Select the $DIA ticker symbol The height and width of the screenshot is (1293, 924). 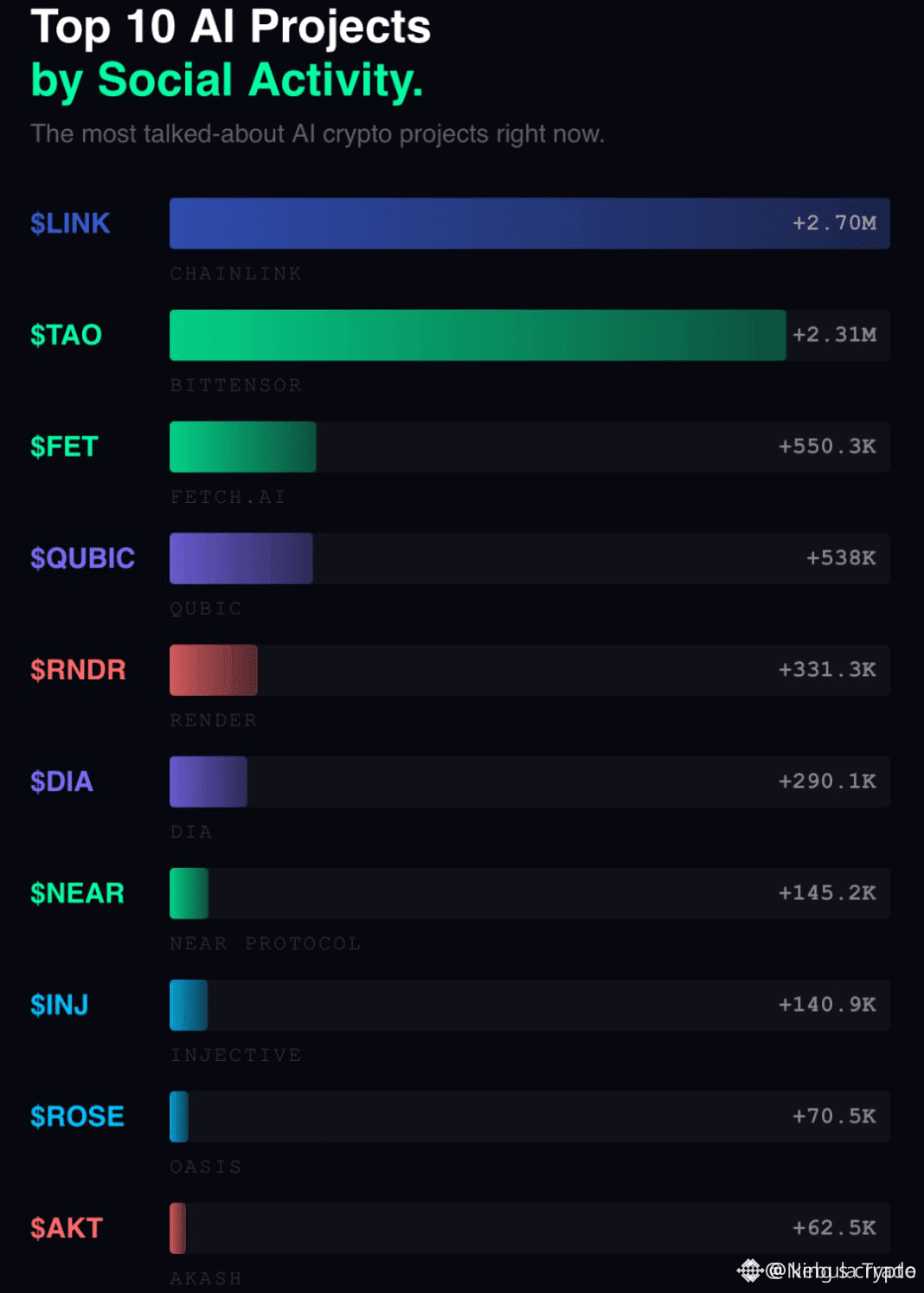(x=61, y=782)
